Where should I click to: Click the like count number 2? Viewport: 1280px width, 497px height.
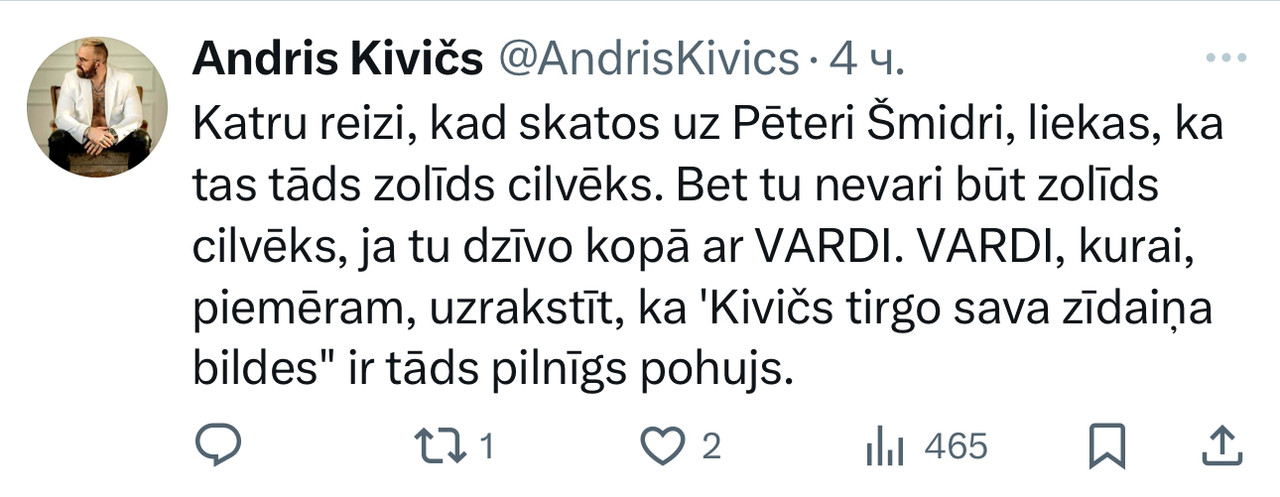click(710, 447)
